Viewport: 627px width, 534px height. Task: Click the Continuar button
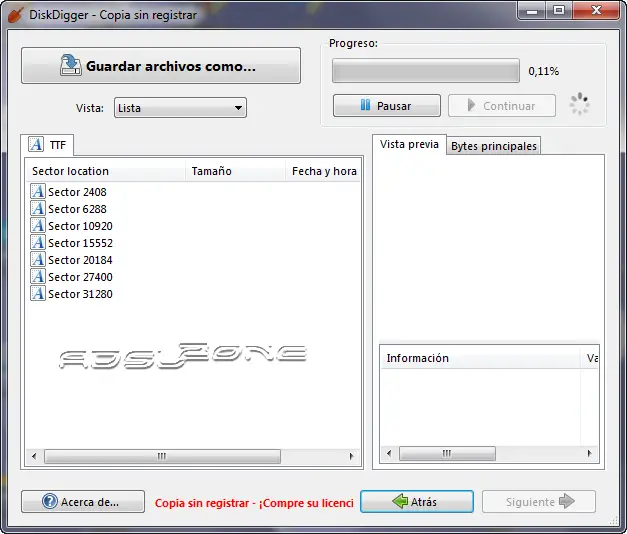click(502, 106)
